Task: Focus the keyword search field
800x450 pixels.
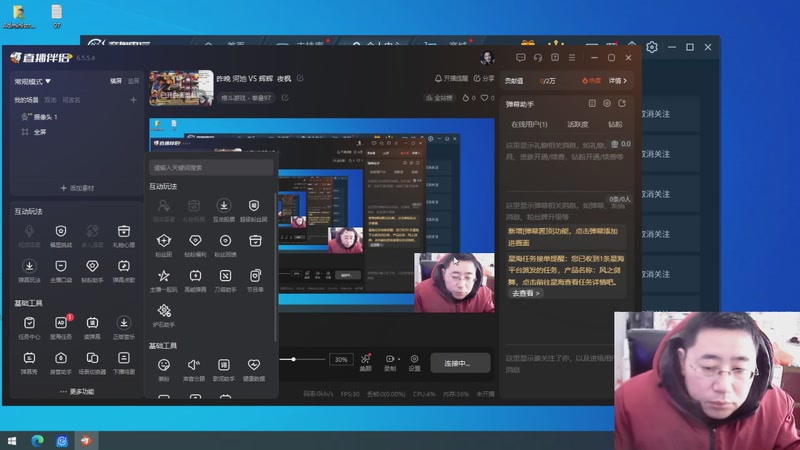Action: pyautogui.click(x=211, y=167)
